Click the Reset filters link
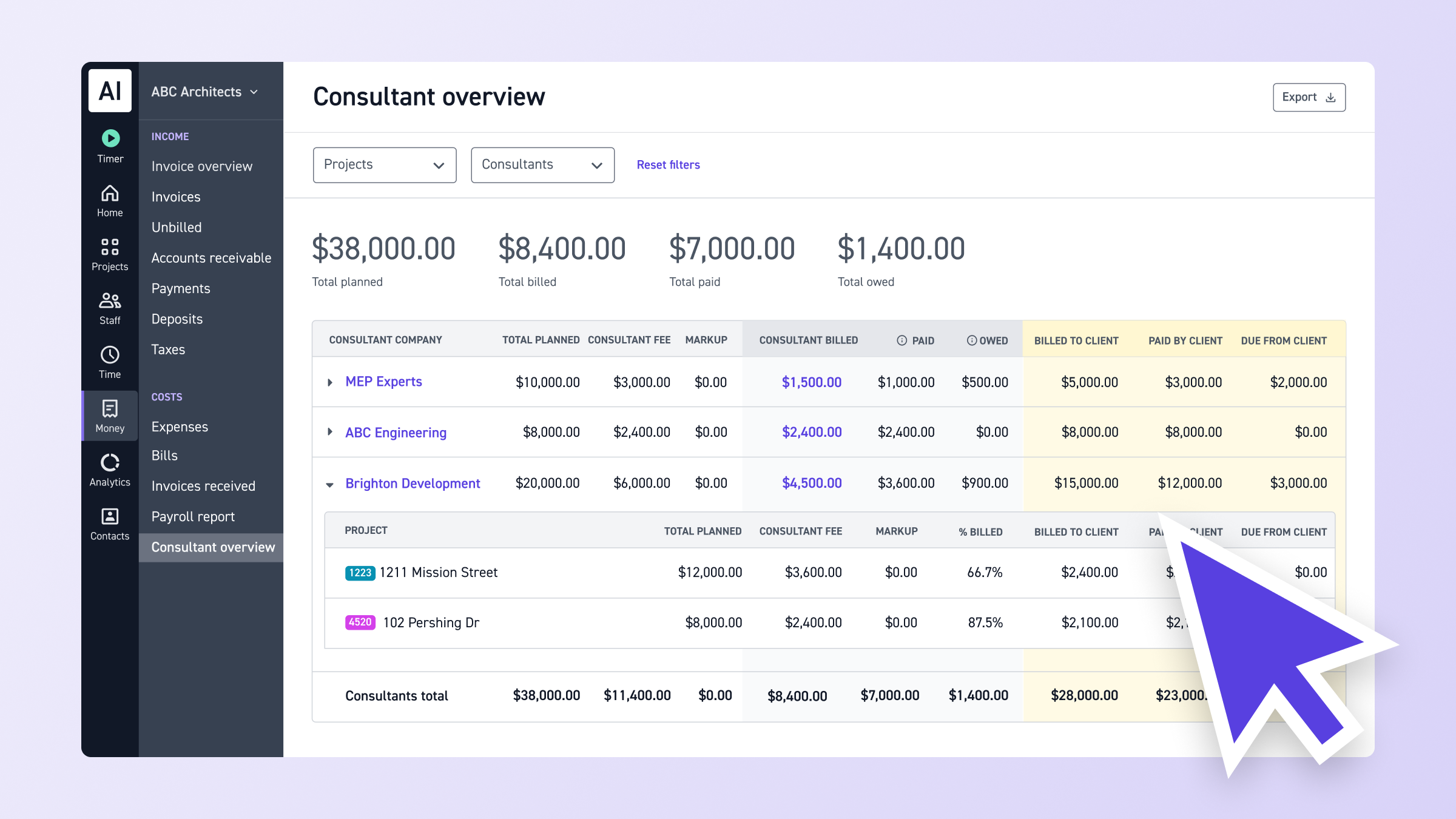The height and width of the screenshot is (819, 1456). click(x=667, y=164)
